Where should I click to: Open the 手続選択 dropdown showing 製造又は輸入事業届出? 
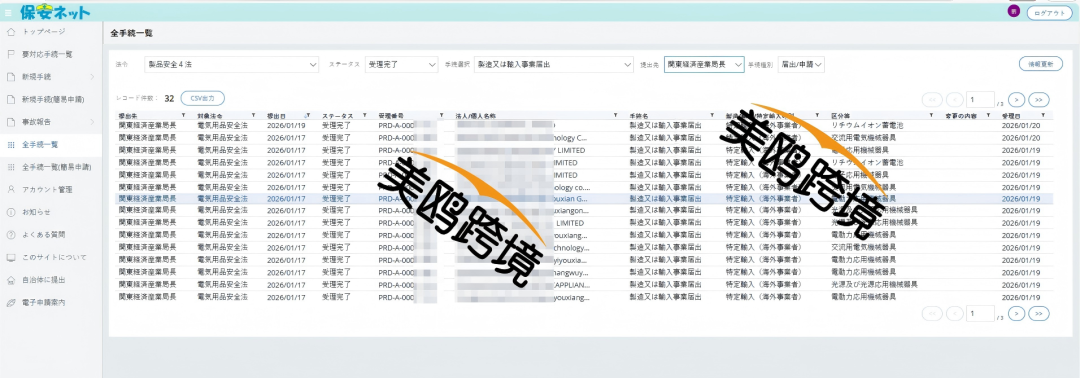pyautogui.click(x=554, y=64)
